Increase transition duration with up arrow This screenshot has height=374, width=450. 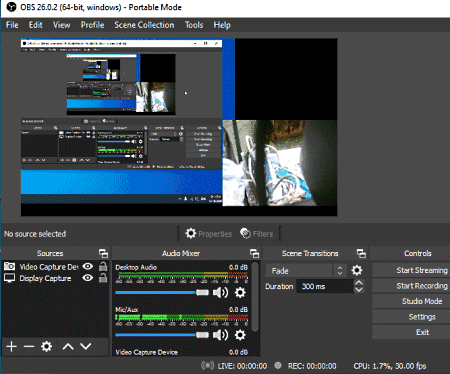[x=358, y=283]
